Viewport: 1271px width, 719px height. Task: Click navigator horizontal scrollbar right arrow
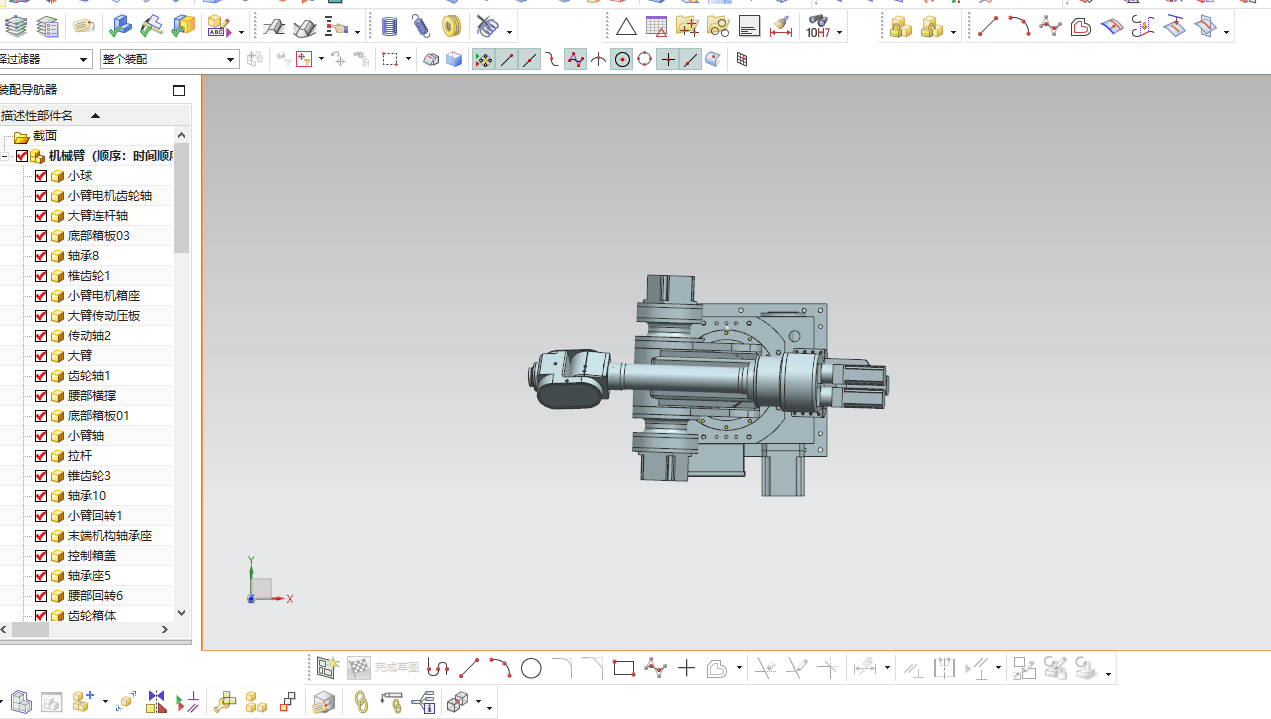(x=166, y=630)
